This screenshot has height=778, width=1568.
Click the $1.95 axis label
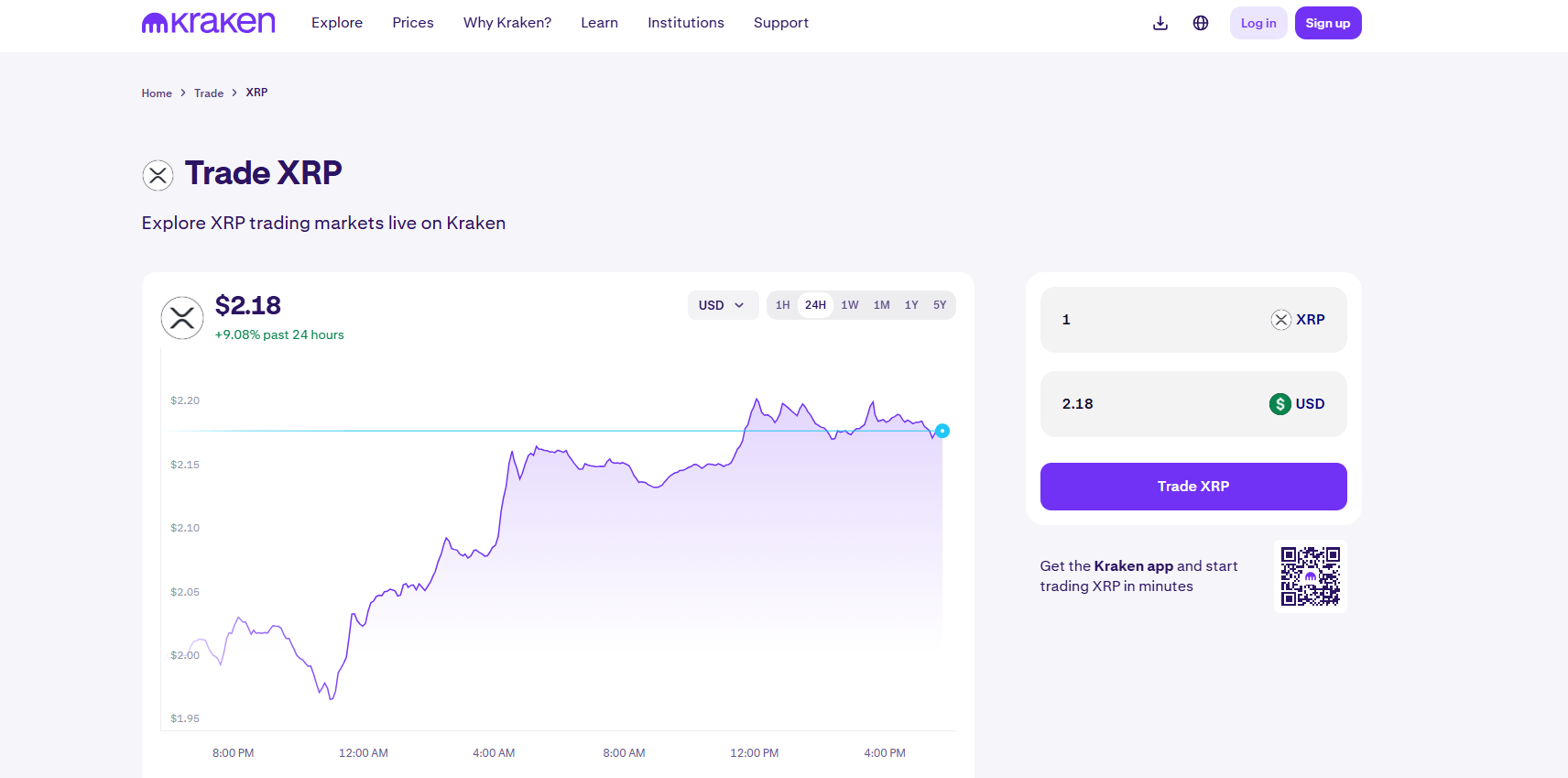[185, 718]
